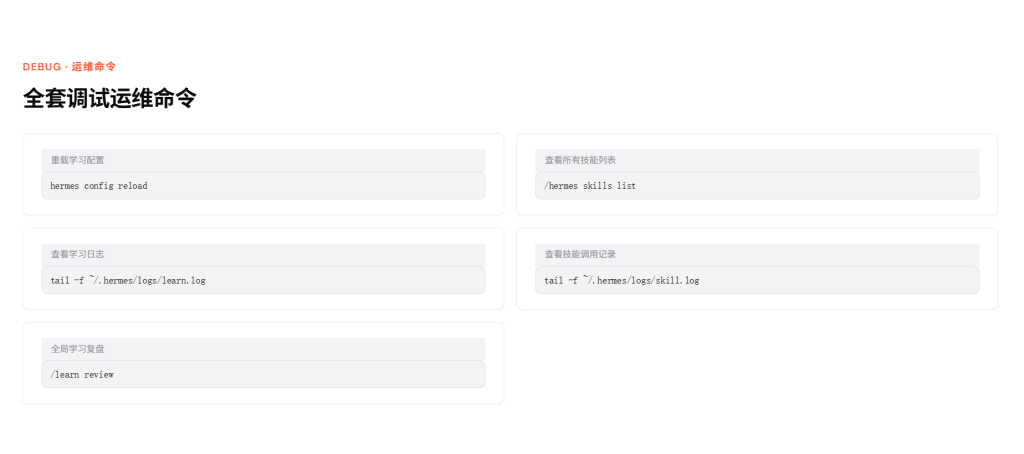Click the /learn review command box
Image resolution: width=1024 pixels, height=454 pixels.
(x=263, y=374)
